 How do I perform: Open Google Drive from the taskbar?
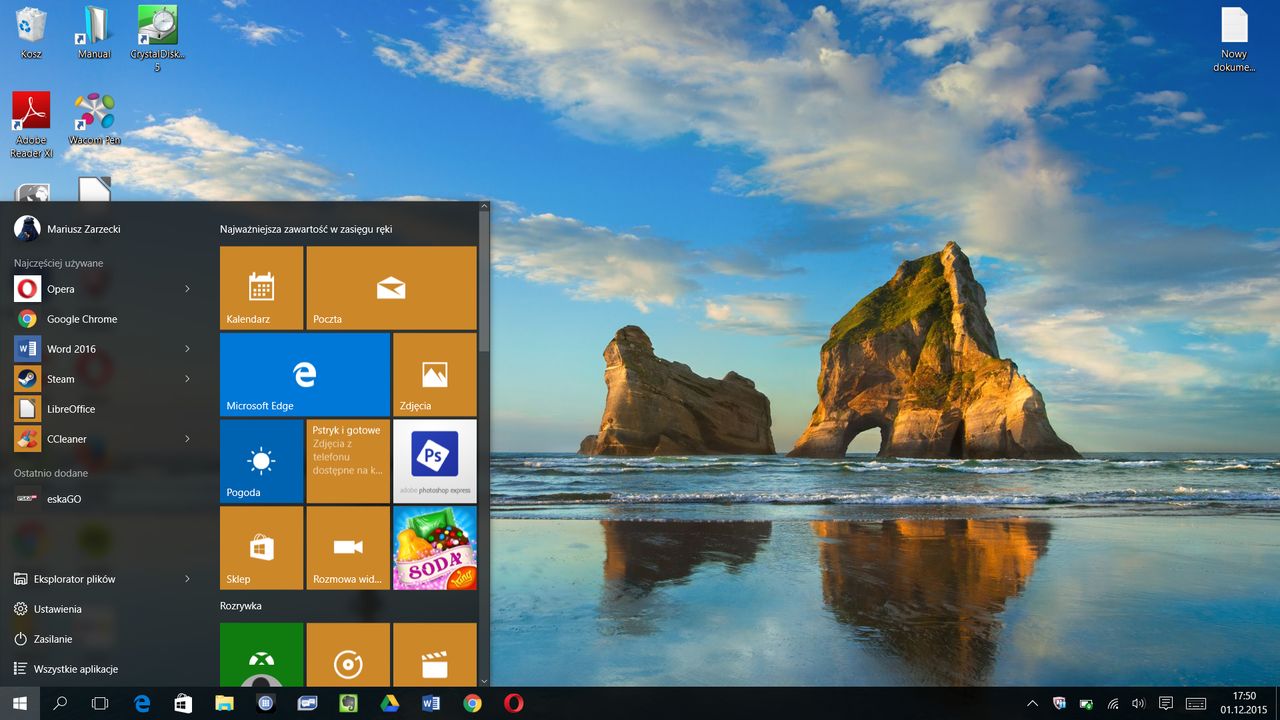(389, 703)
